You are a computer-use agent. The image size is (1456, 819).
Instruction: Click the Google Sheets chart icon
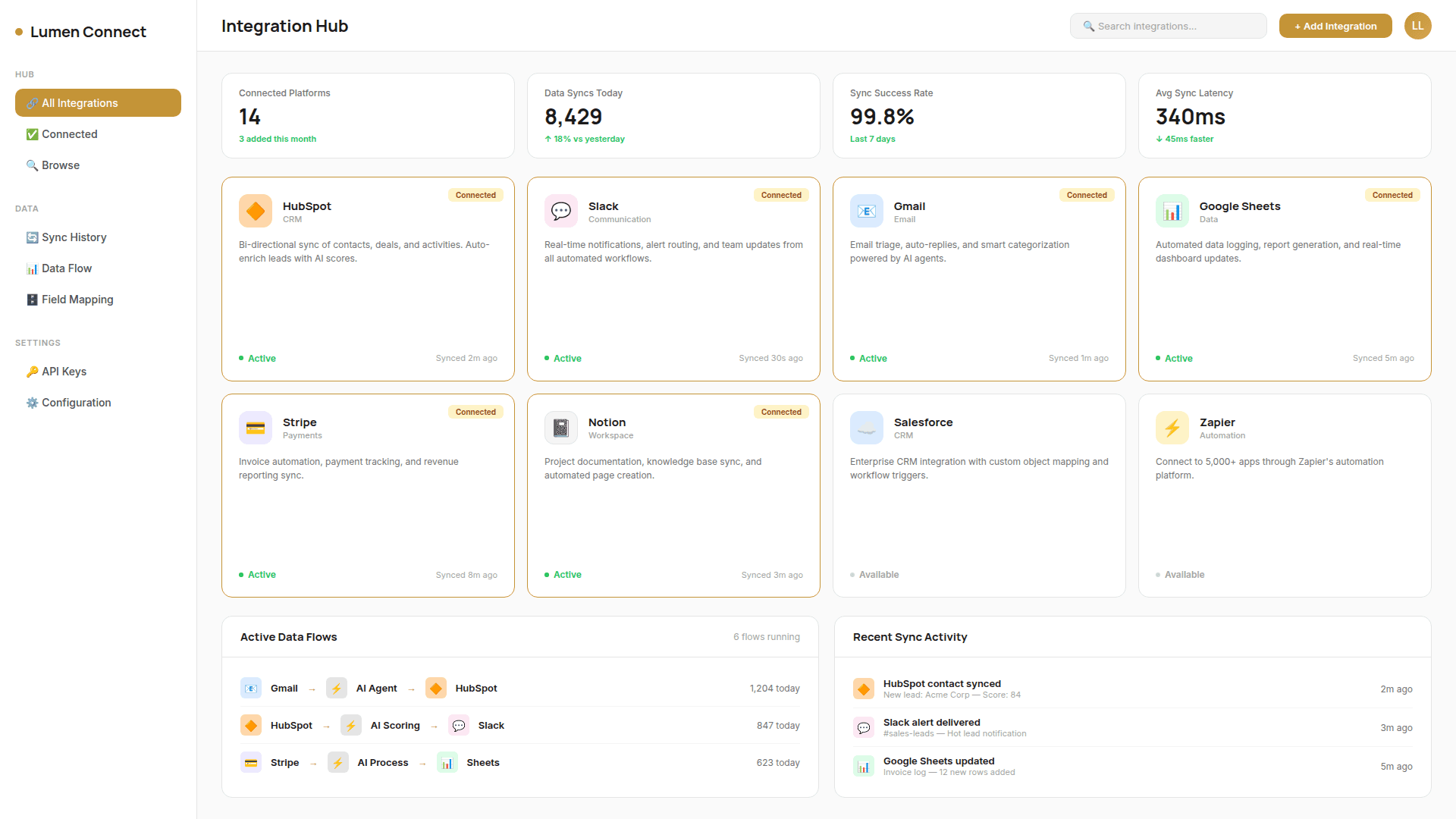pos(1172,211)
